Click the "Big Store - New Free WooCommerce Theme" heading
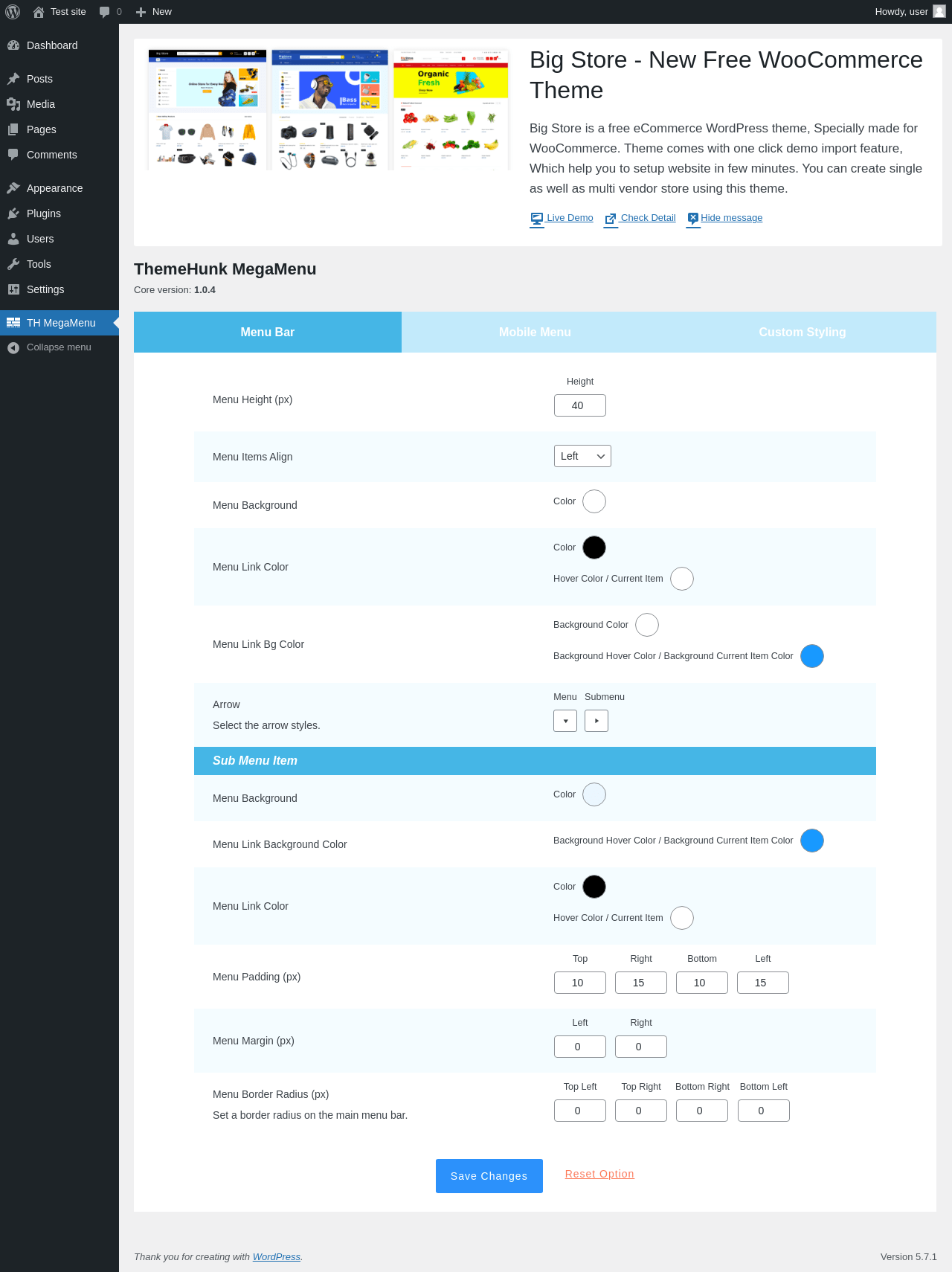Viewport: 952px width, 1272px height. click(x=727, y=74)
